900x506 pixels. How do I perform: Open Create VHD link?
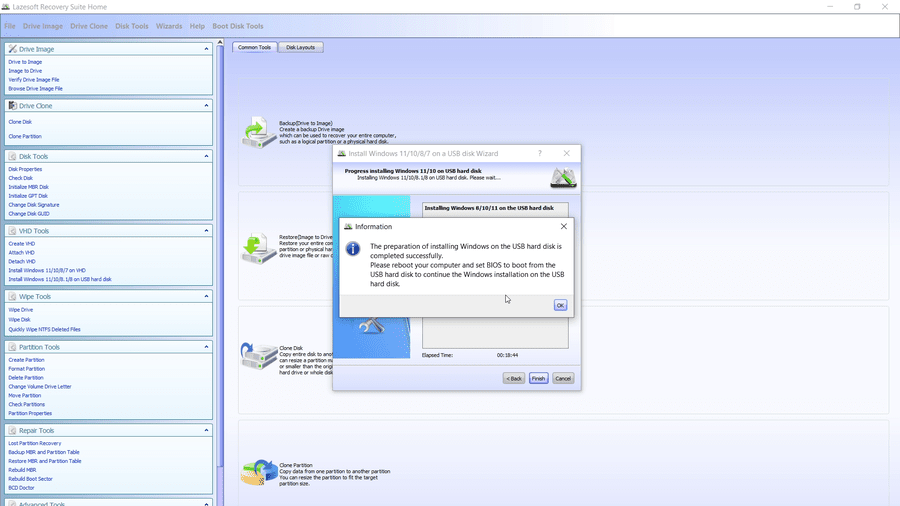tap(22, 244)
